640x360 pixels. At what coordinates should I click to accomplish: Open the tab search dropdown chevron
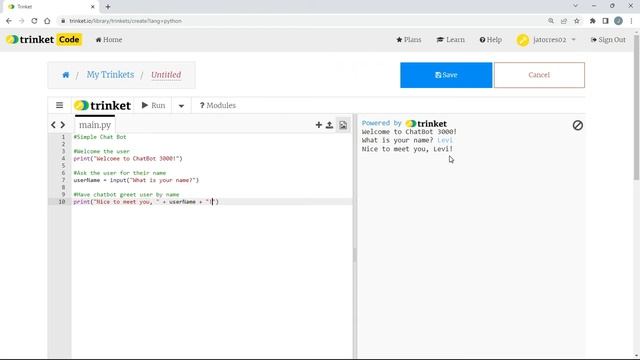[576, 6]
